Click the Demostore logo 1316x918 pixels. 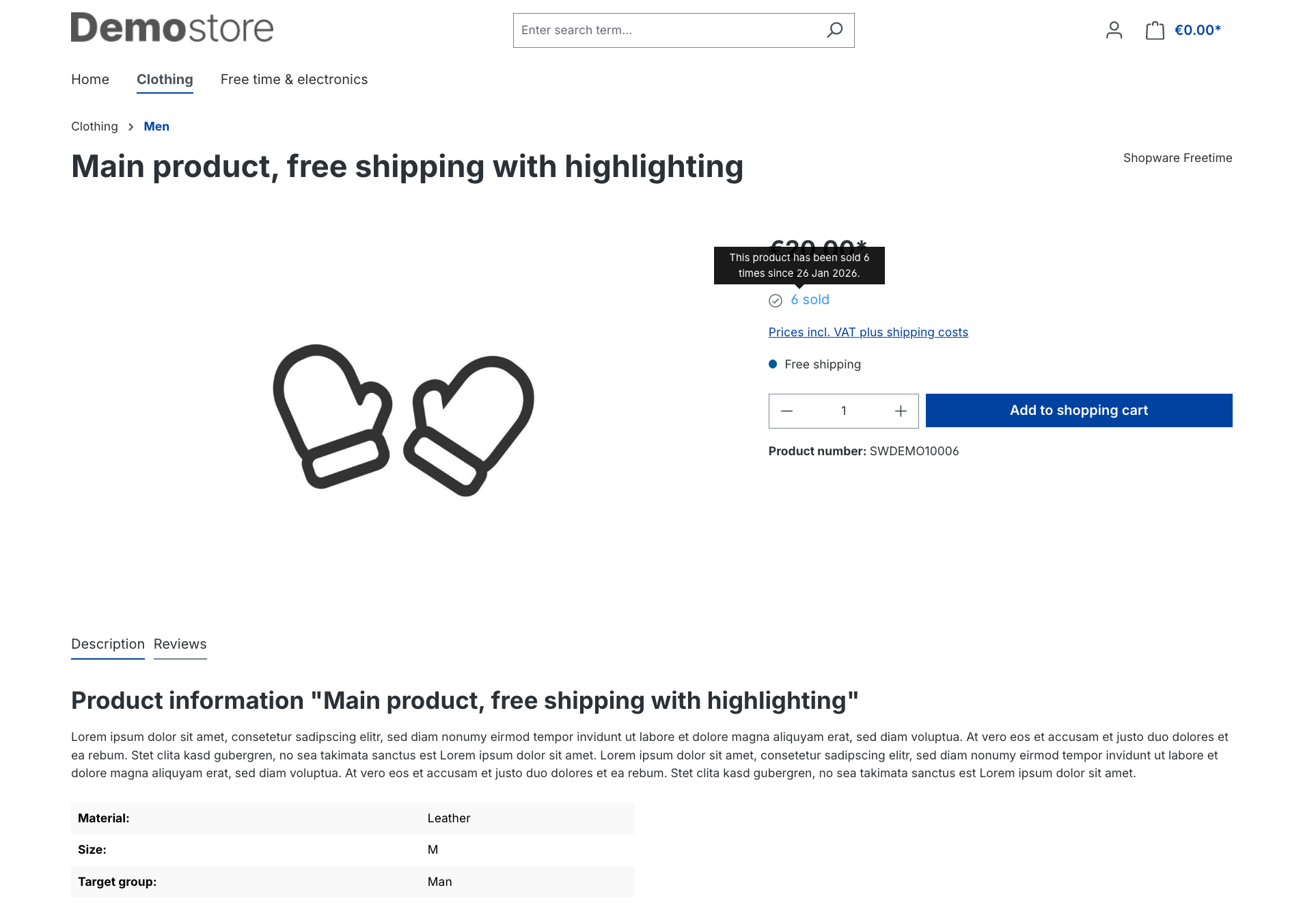coord(172,28)
